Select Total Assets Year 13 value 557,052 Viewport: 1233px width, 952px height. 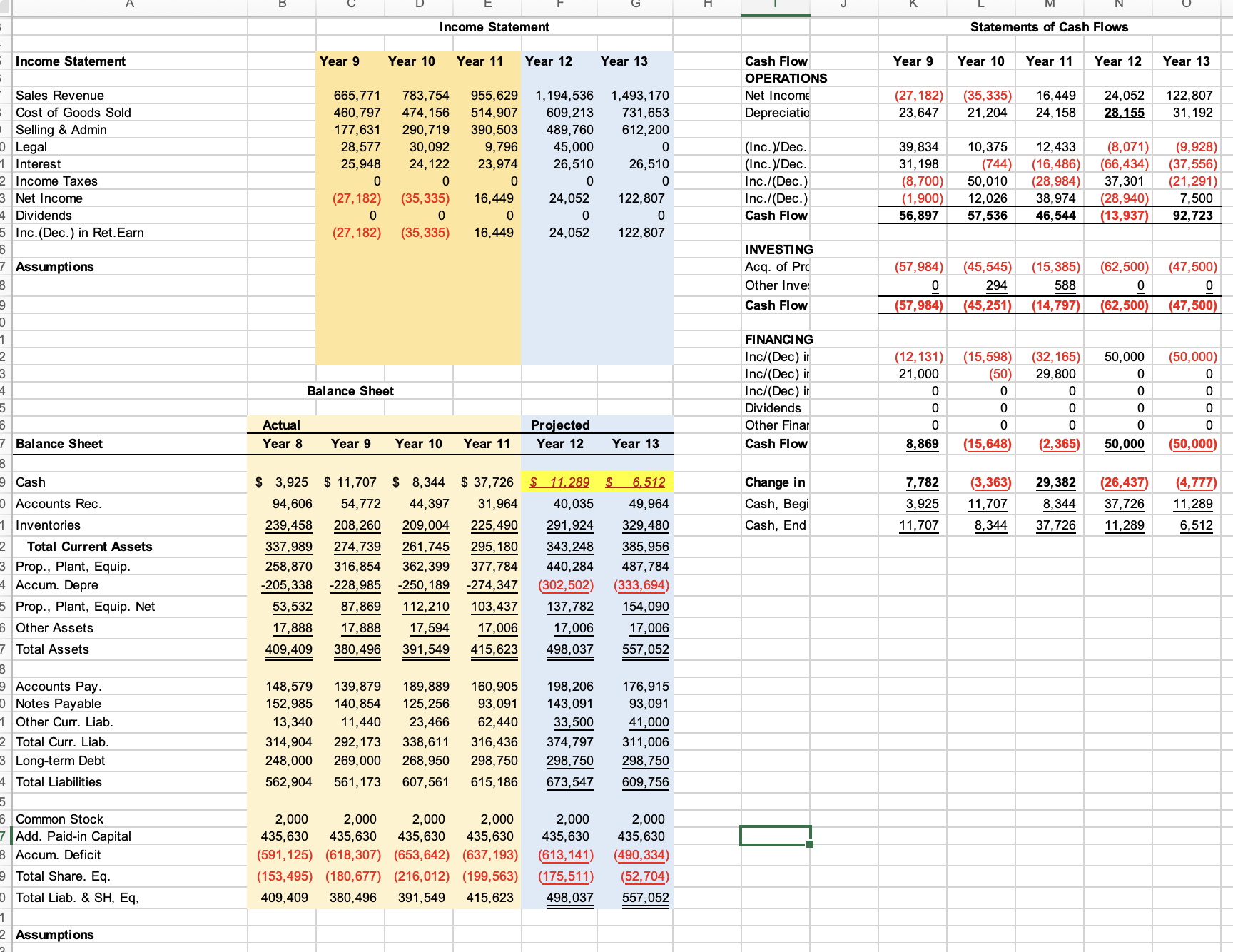point(645,649)
